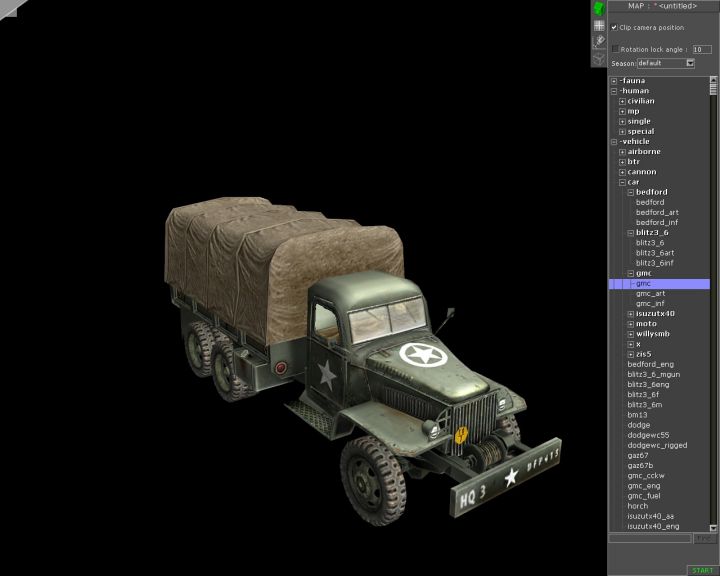Click the Find button
720x576 pixels.
point(705,538)
